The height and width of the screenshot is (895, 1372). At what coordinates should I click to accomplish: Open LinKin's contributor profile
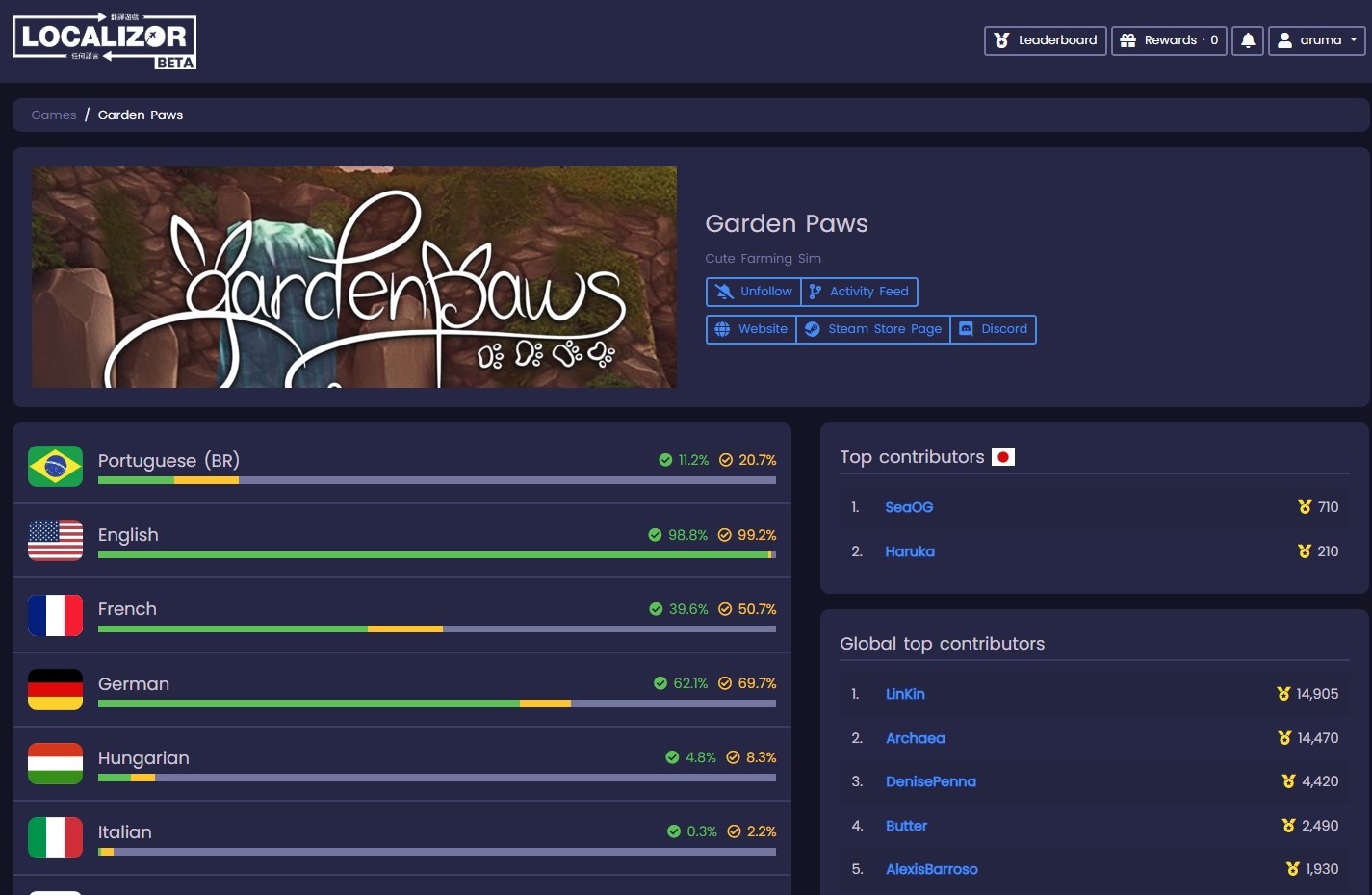905,694
